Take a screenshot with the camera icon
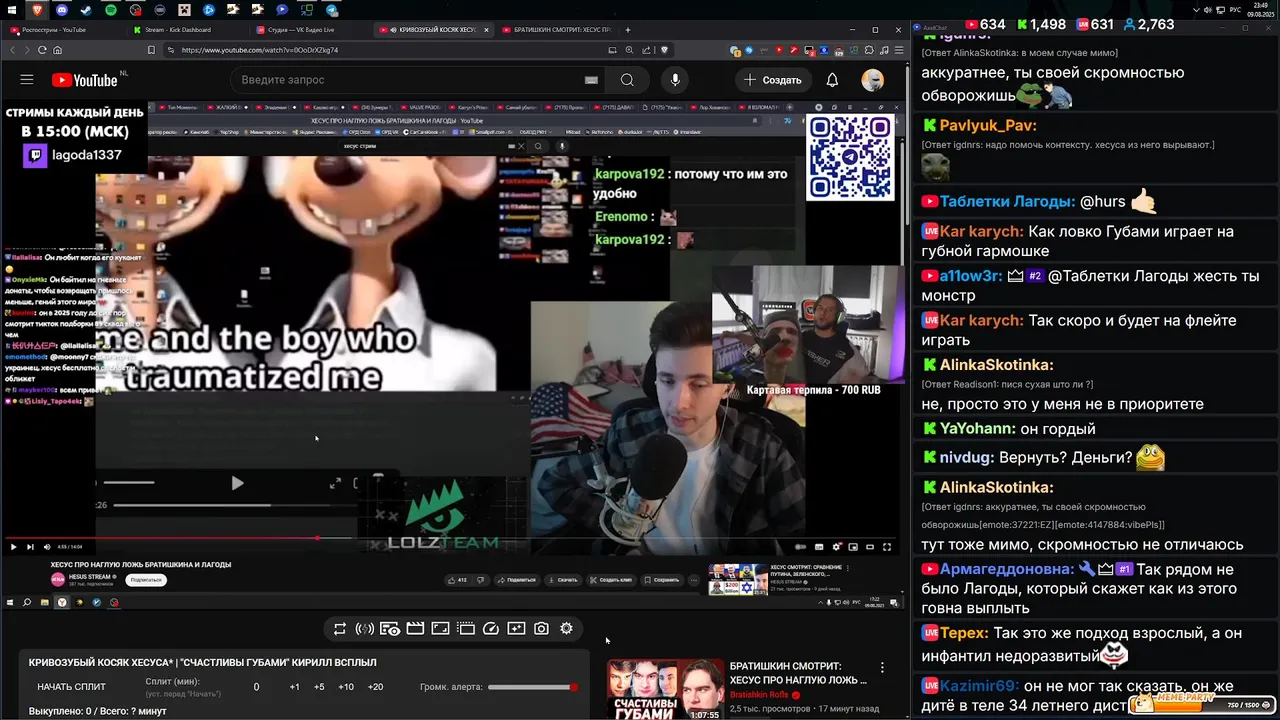The width and height of the screenshot is (1280, 720). coord(541,629)
